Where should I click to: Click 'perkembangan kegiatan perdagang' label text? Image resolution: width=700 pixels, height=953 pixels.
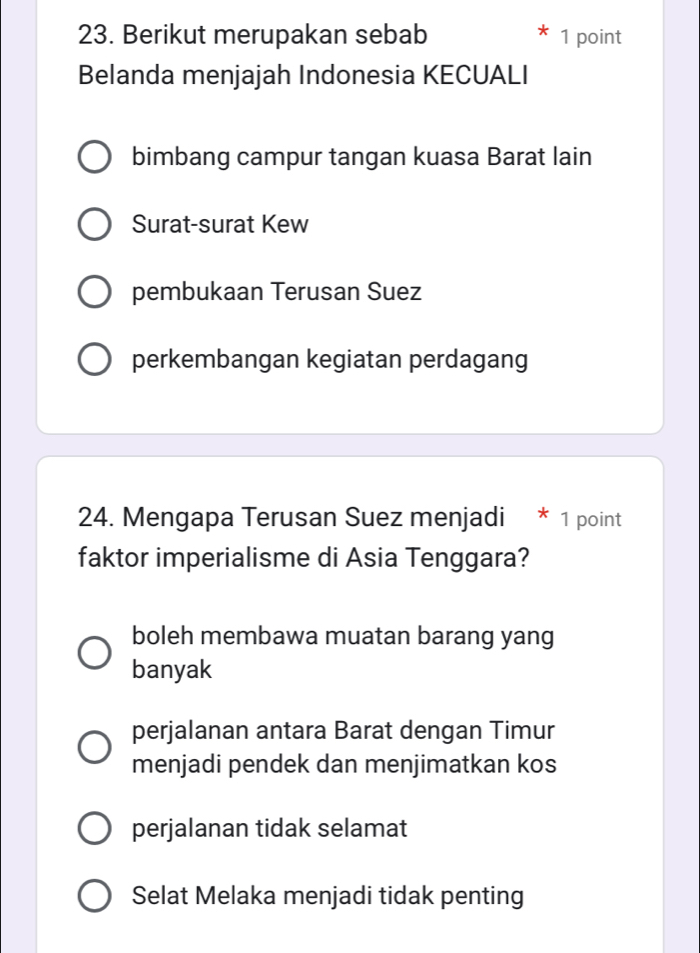point(330,360)
